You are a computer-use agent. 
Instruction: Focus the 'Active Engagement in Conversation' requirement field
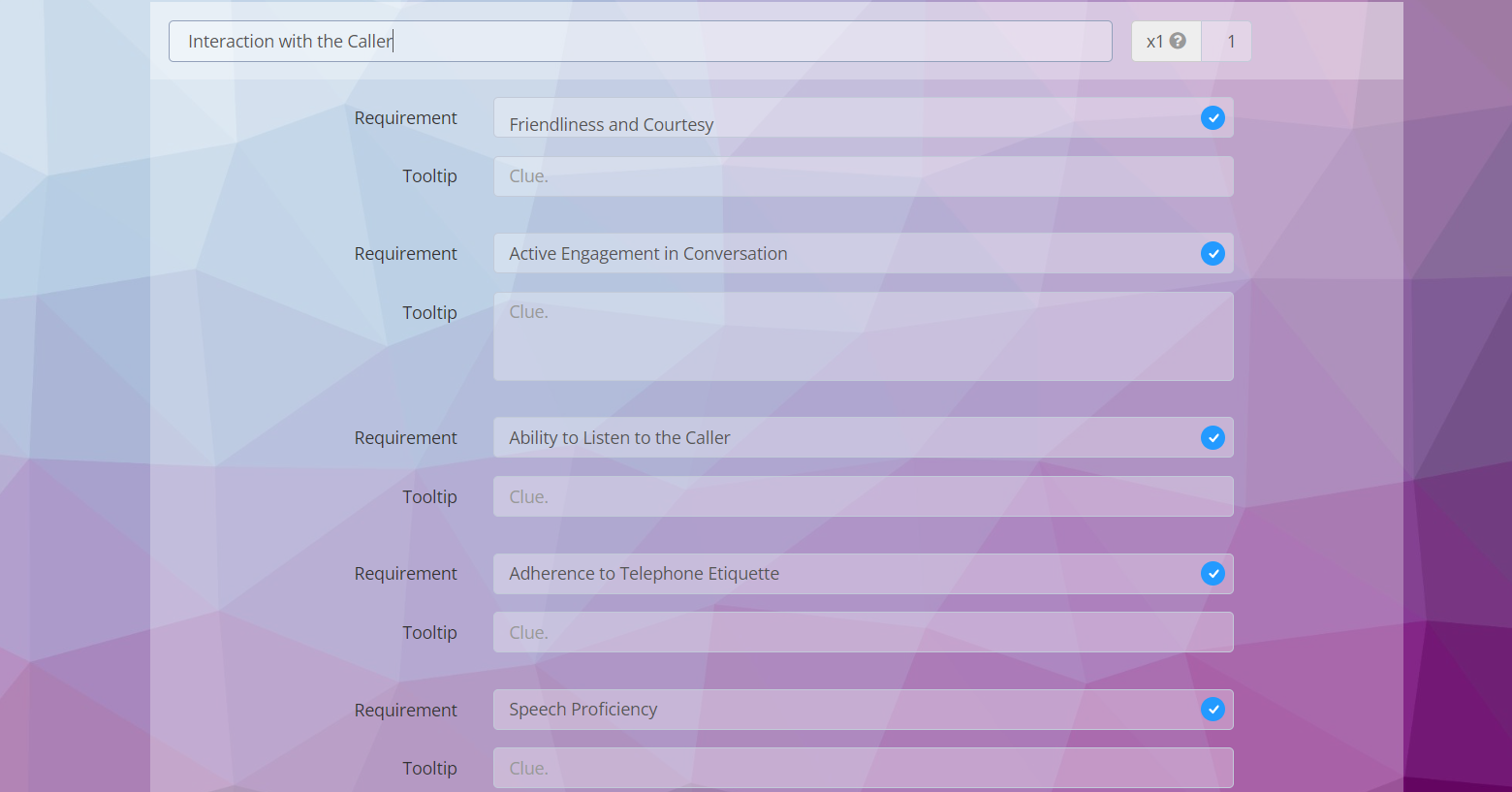(843, 254)
